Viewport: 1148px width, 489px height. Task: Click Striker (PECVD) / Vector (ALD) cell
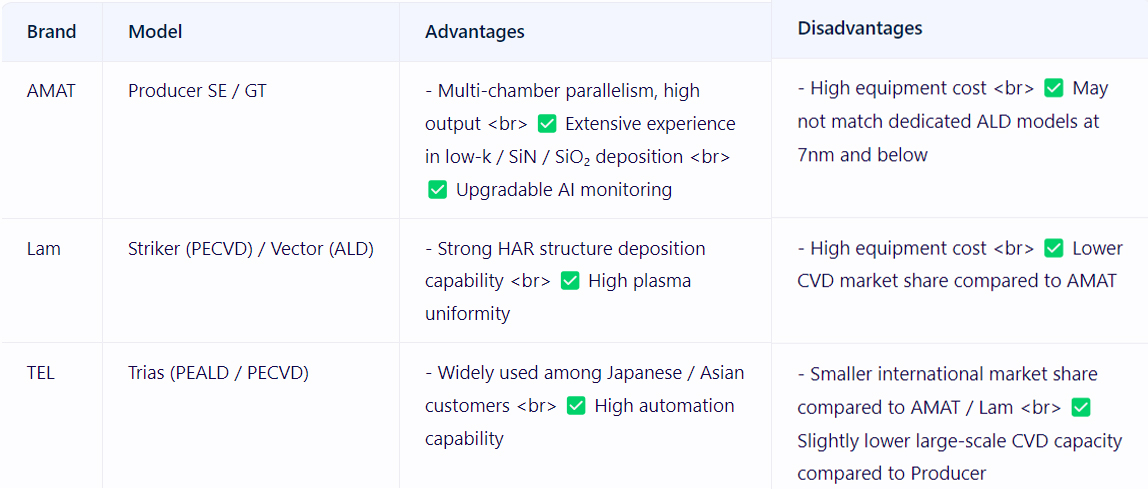pos(251,249)
